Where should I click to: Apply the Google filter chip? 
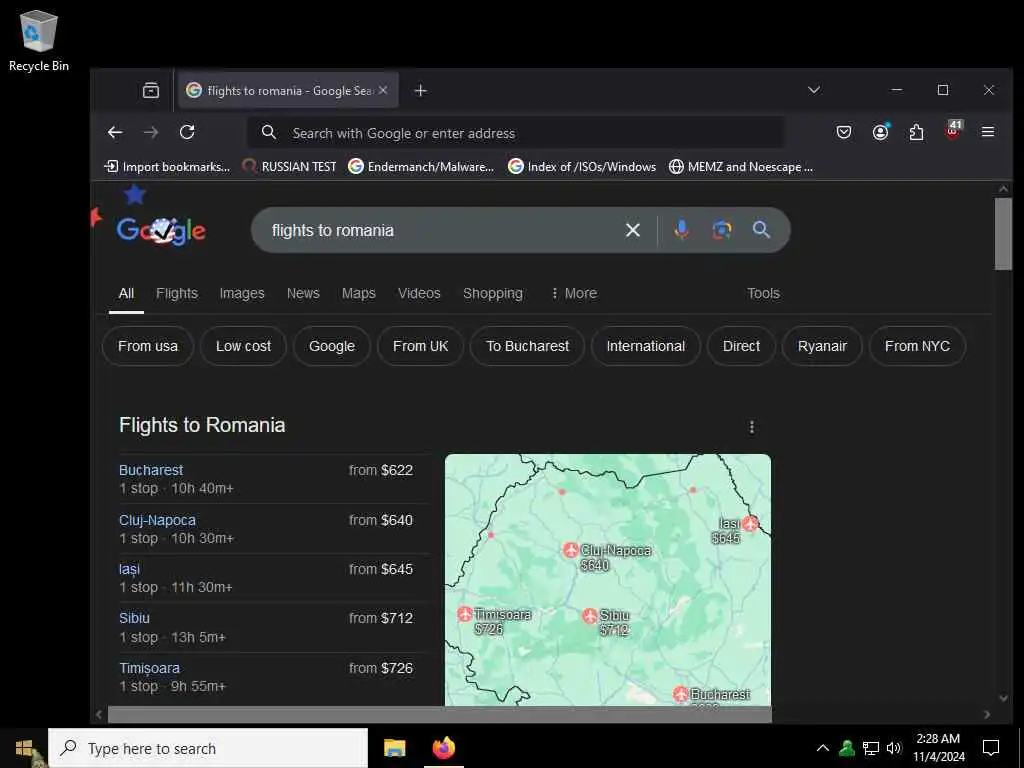(332, 346)
